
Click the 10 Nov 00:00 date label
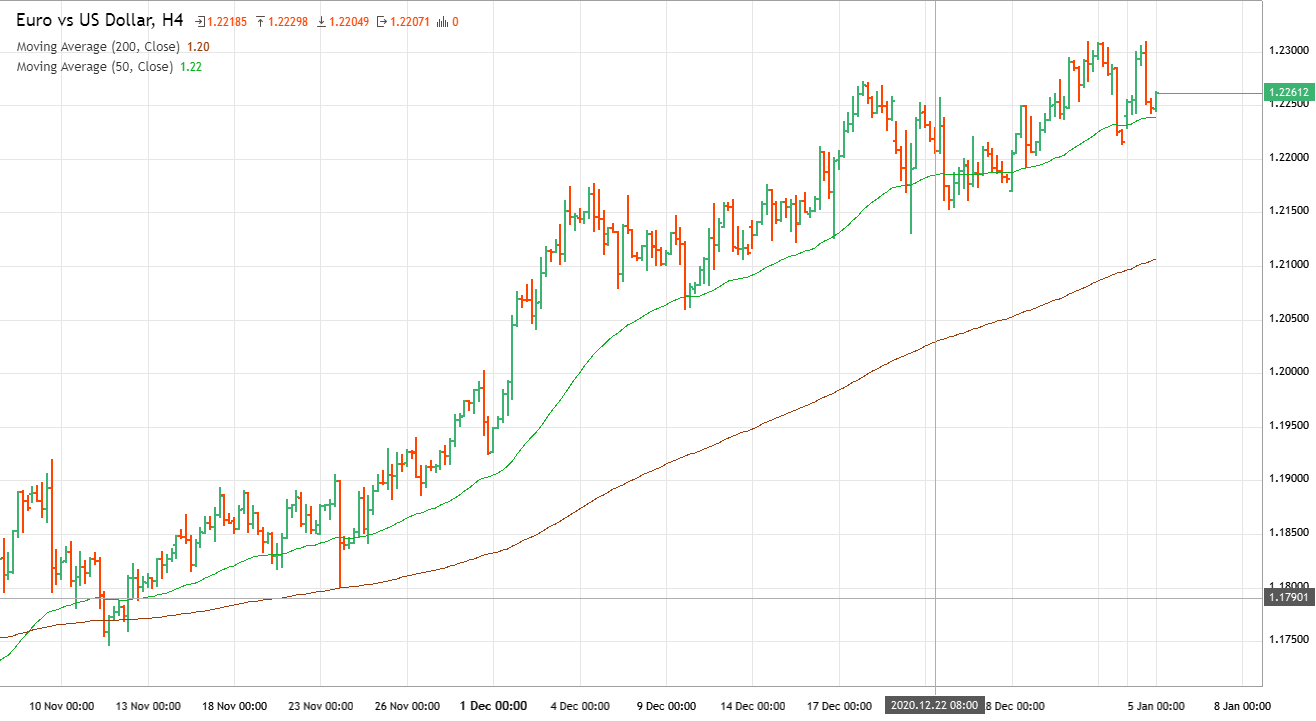pos(62,706)
